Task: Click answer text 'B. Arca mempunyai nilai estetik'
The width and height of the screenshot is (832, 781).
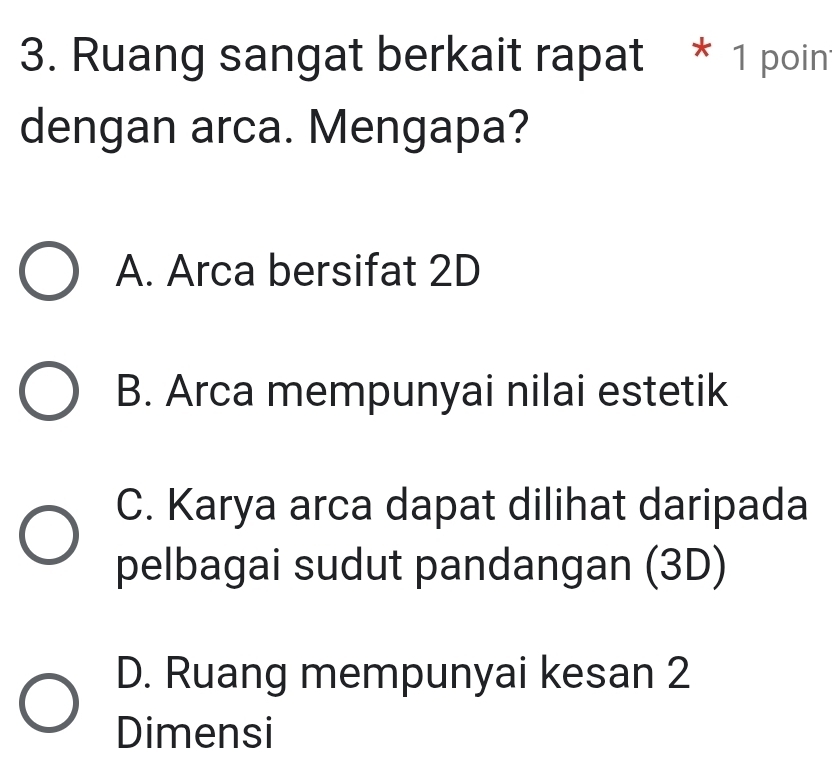Action: [420, 391]
